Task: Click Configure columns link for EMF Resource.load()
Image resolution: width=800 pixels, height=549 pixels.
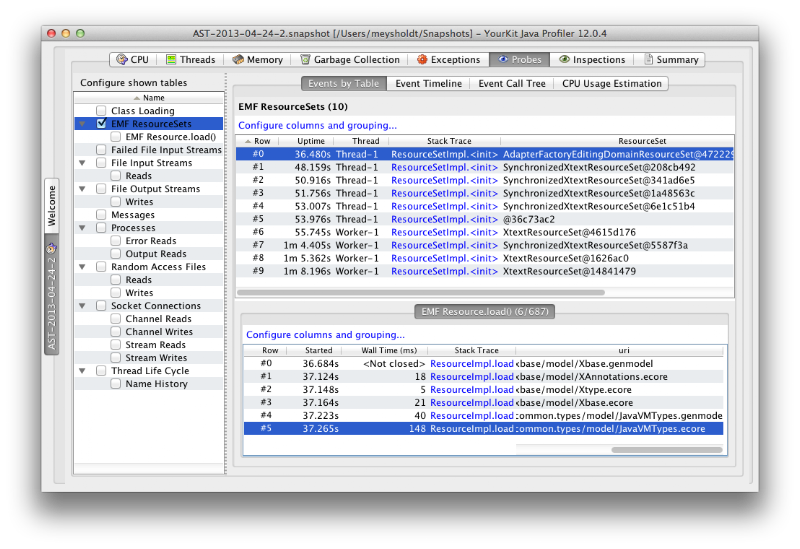Action: tap(326, 335)
